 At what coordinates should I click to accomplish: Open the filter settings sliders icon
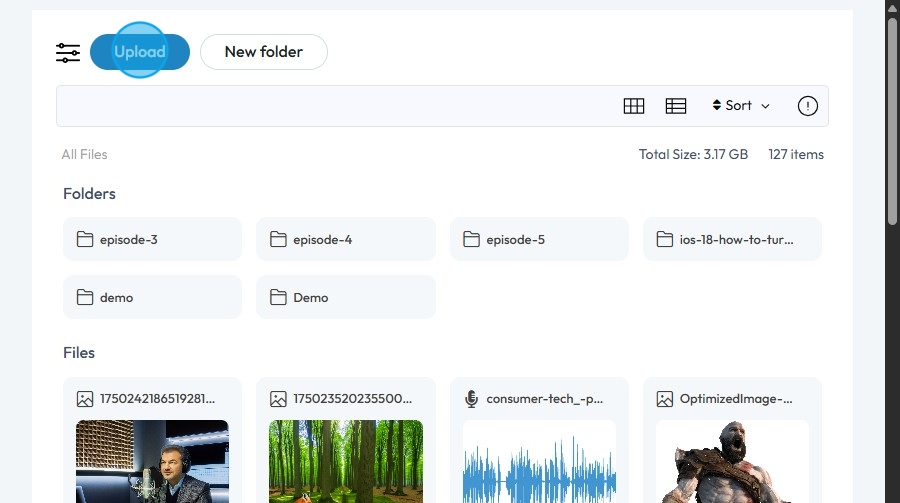pos(68,53)
